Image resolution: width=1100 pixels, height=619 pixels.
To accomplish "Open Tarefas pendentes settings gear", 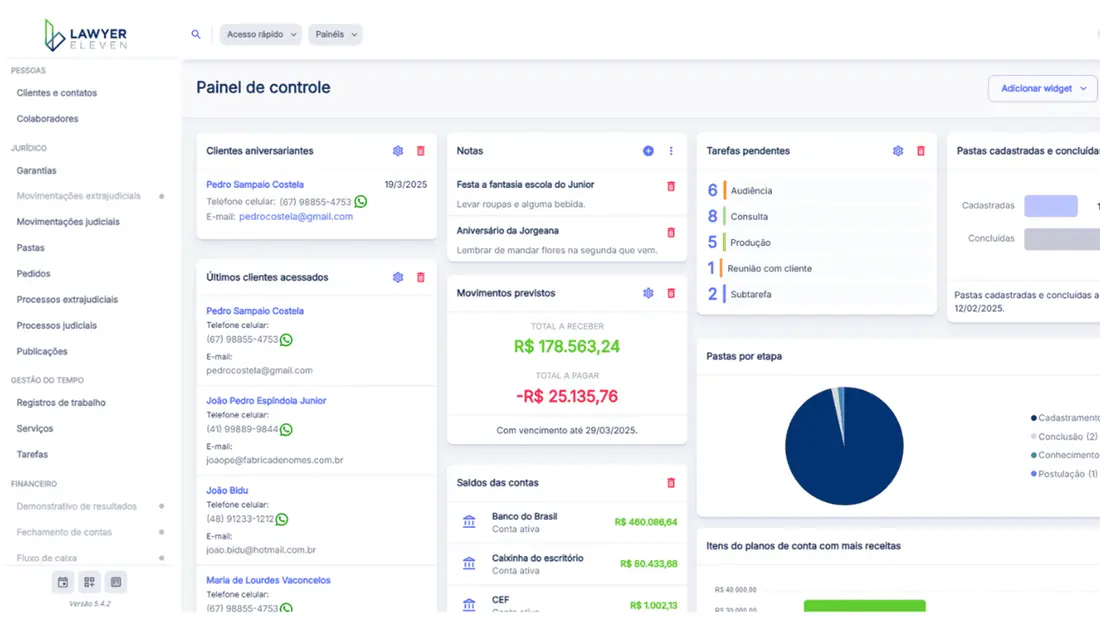I will tap(898, 151).
